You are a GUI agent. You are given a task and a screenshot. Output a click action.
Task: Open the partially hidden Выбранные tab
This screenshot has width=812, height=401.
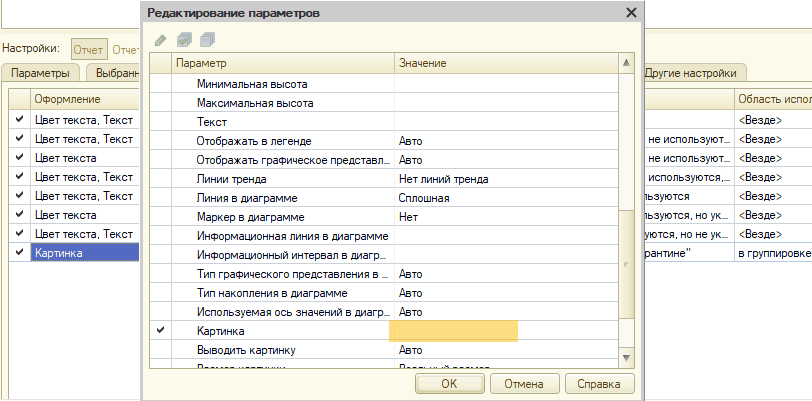[x=114, y=73]
